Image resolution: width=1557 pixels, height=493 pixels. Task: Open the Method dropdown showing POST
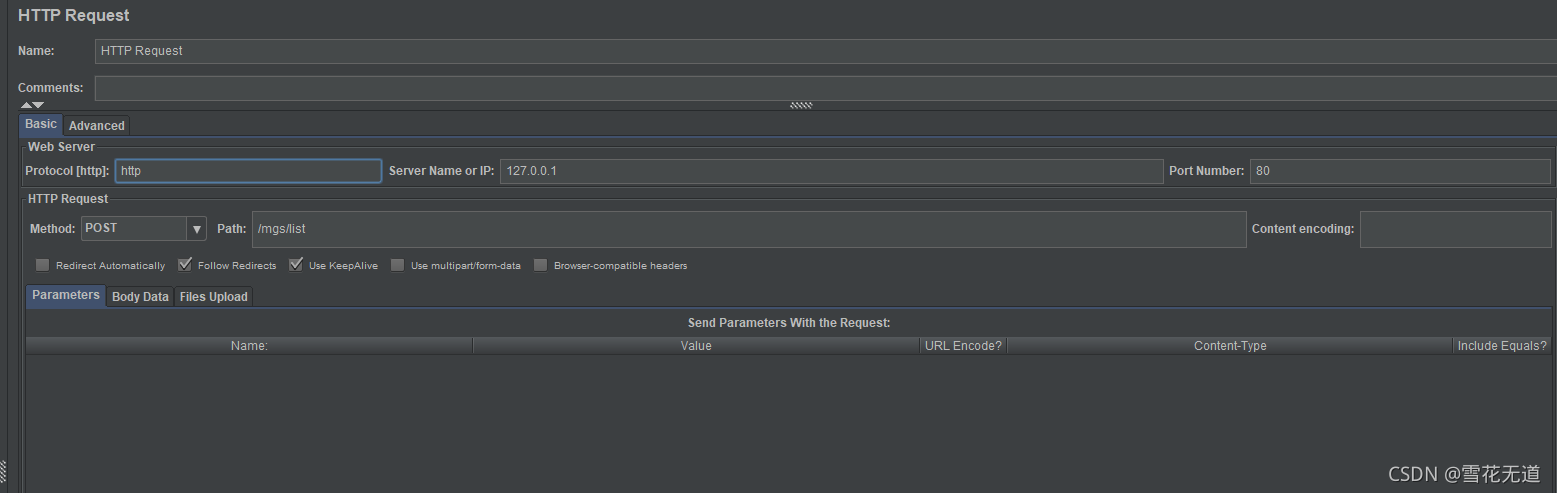(x=144, y=228)
